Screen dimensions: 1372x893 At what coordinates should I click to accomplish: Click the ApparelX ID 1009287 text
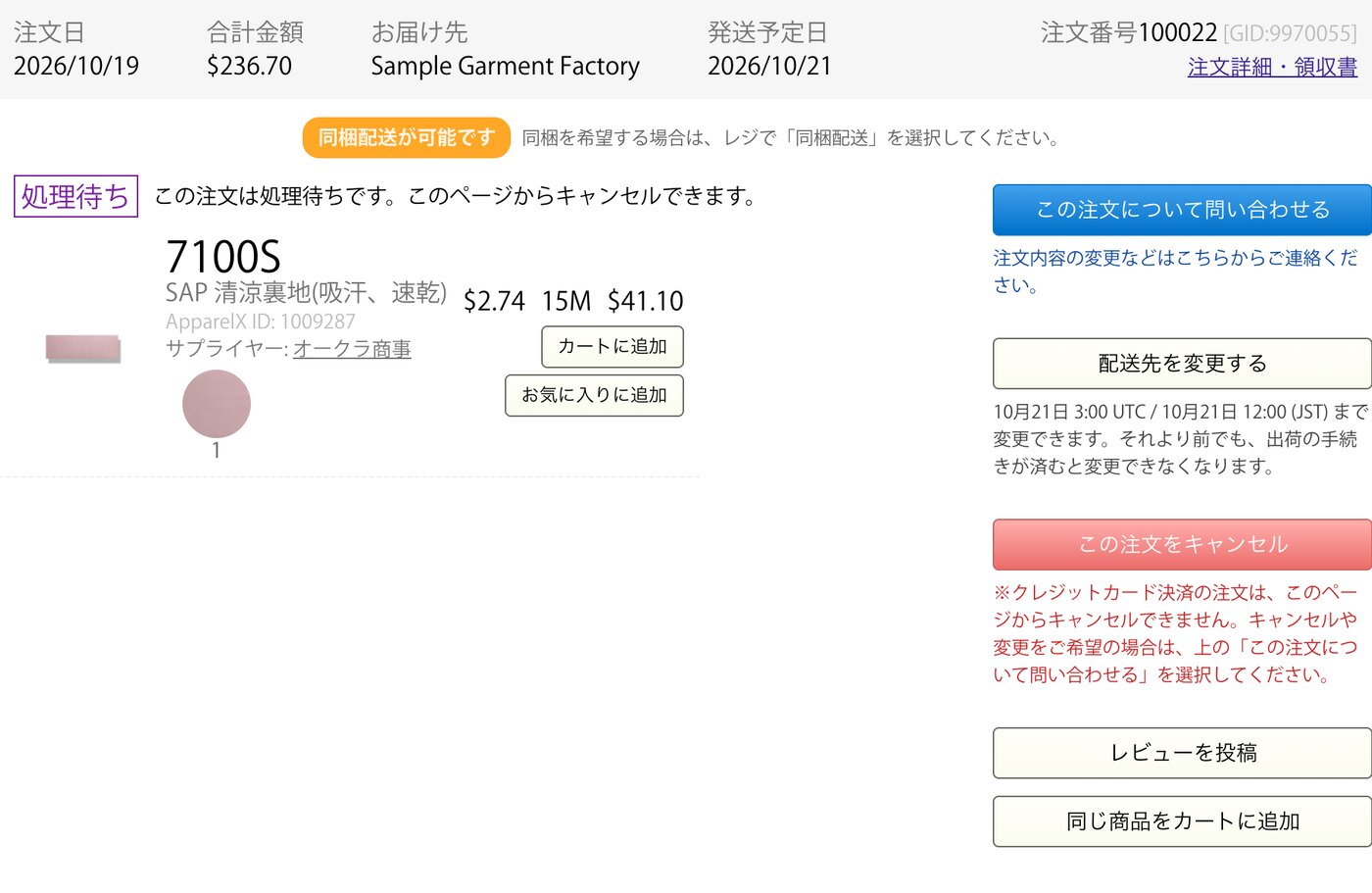(261, 322)
